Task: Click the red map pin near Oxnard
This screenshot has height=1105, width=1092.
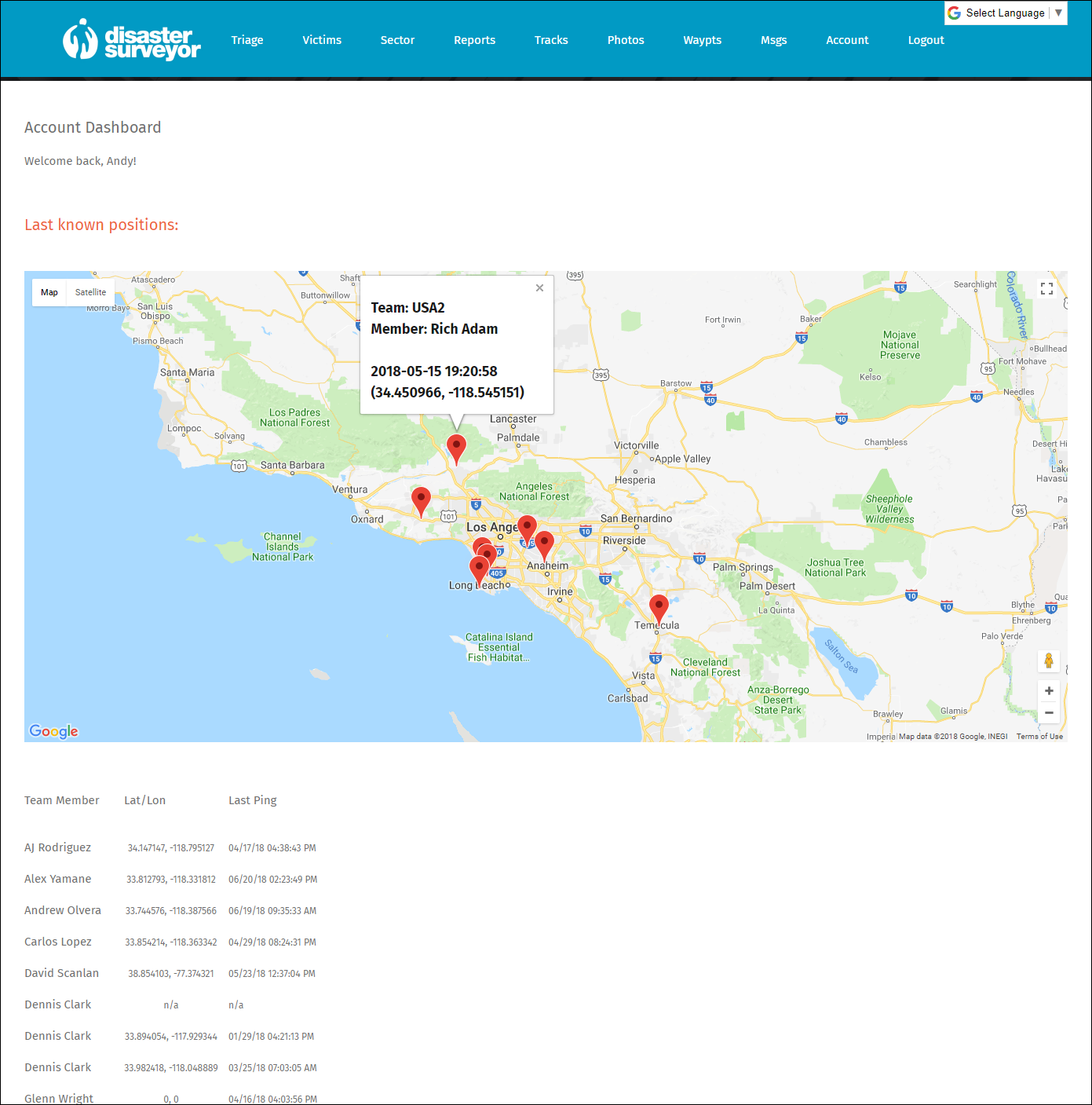Action: click(x=422, y=502)
